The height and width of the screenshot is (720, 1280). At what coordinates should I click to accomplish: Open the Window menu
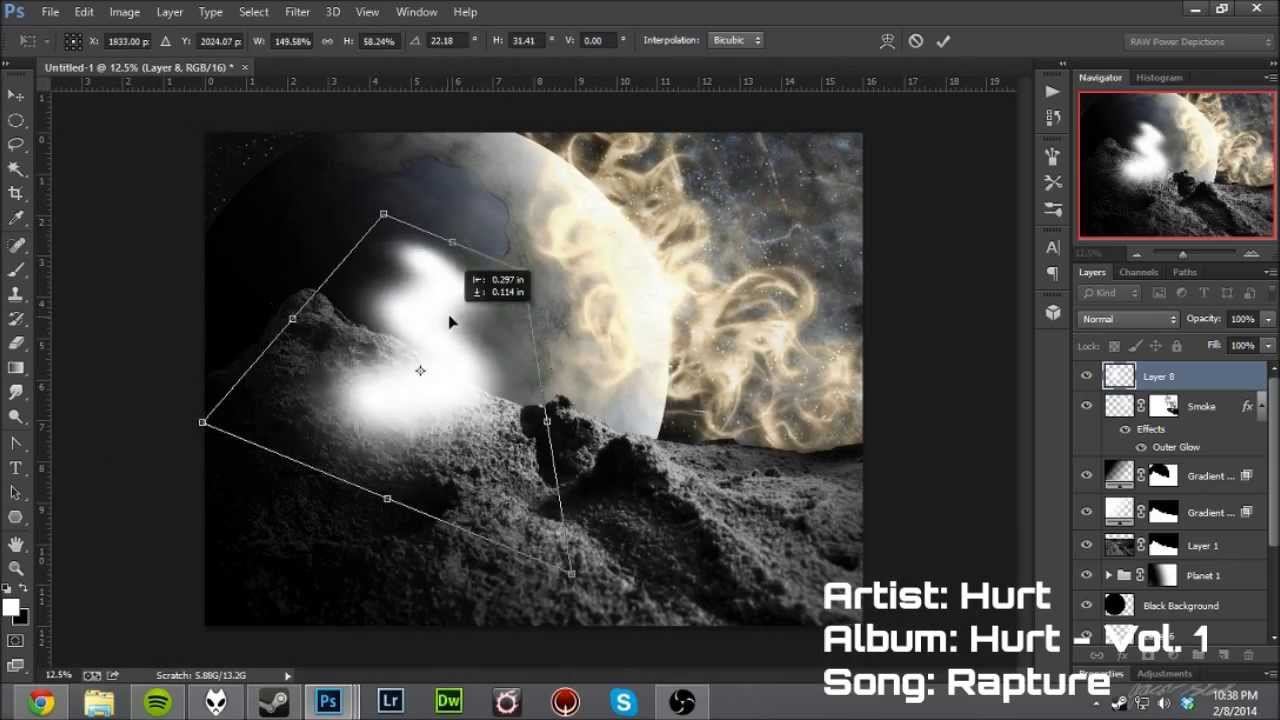pos(417,12)
